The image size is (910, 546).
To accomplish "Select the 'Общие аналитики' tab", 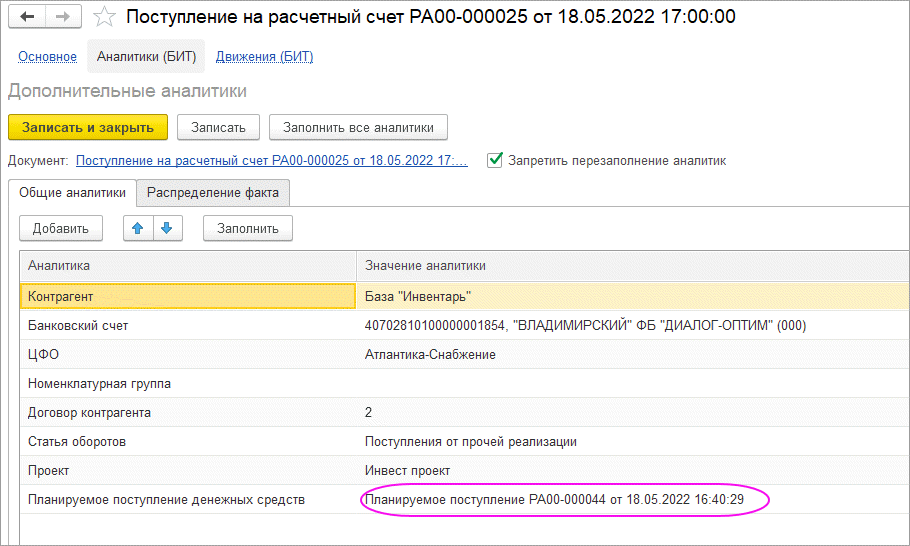I will 71,192.
